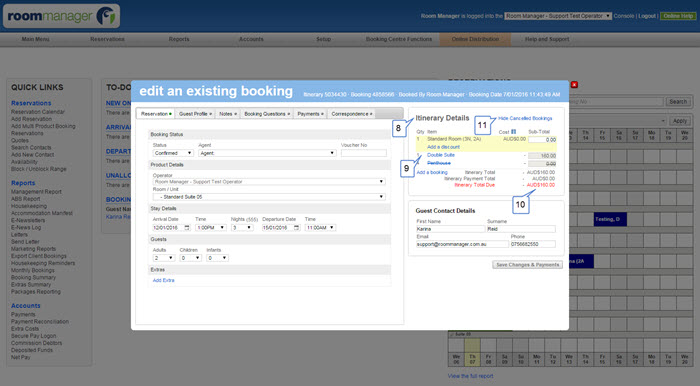Switch to the Correspondence tab

(x=352, y=114)
